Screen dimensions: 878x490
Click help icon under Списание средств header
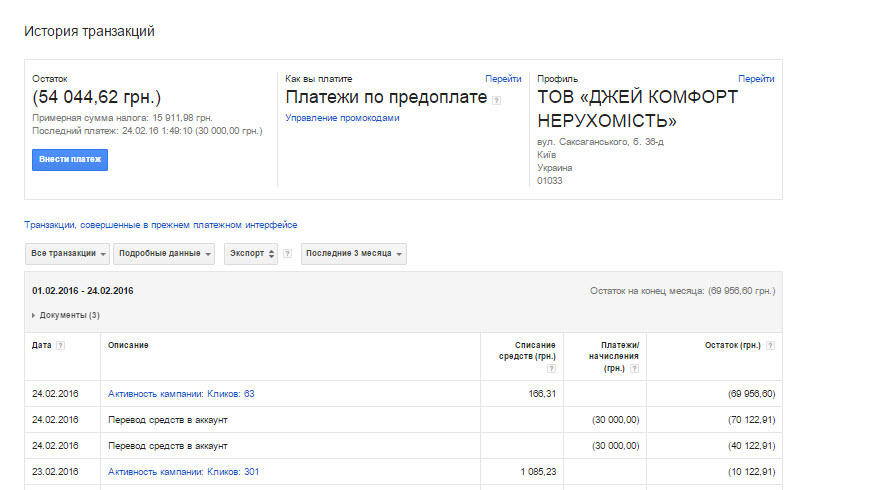coord(552,368)
